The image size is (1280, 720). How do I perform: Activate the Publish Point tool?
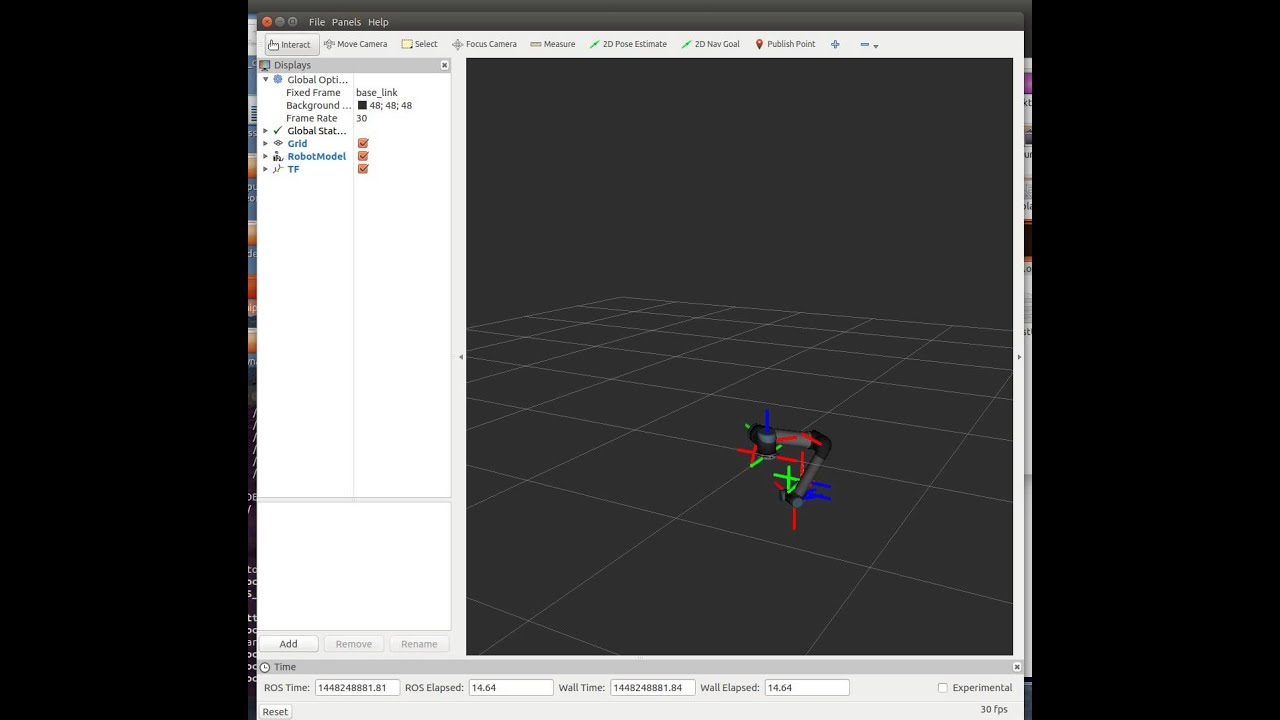[x=785, y=44]
